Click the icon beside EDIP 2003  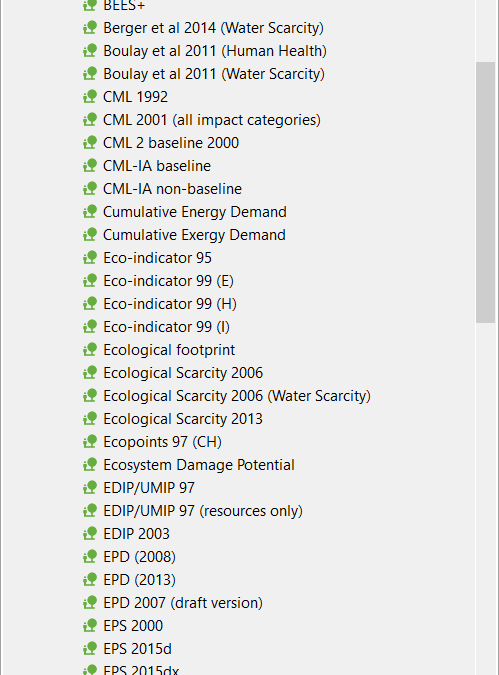90,533
